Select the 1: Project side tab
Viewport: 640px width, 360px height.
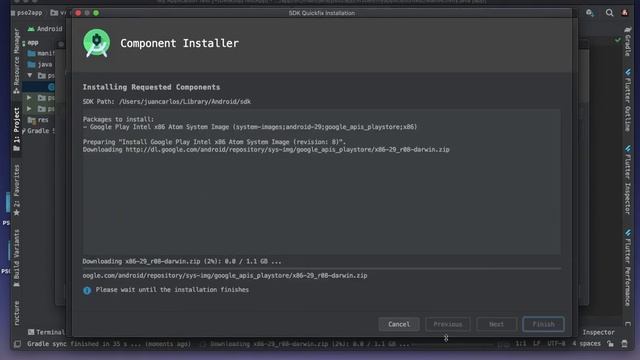[16, 129]
